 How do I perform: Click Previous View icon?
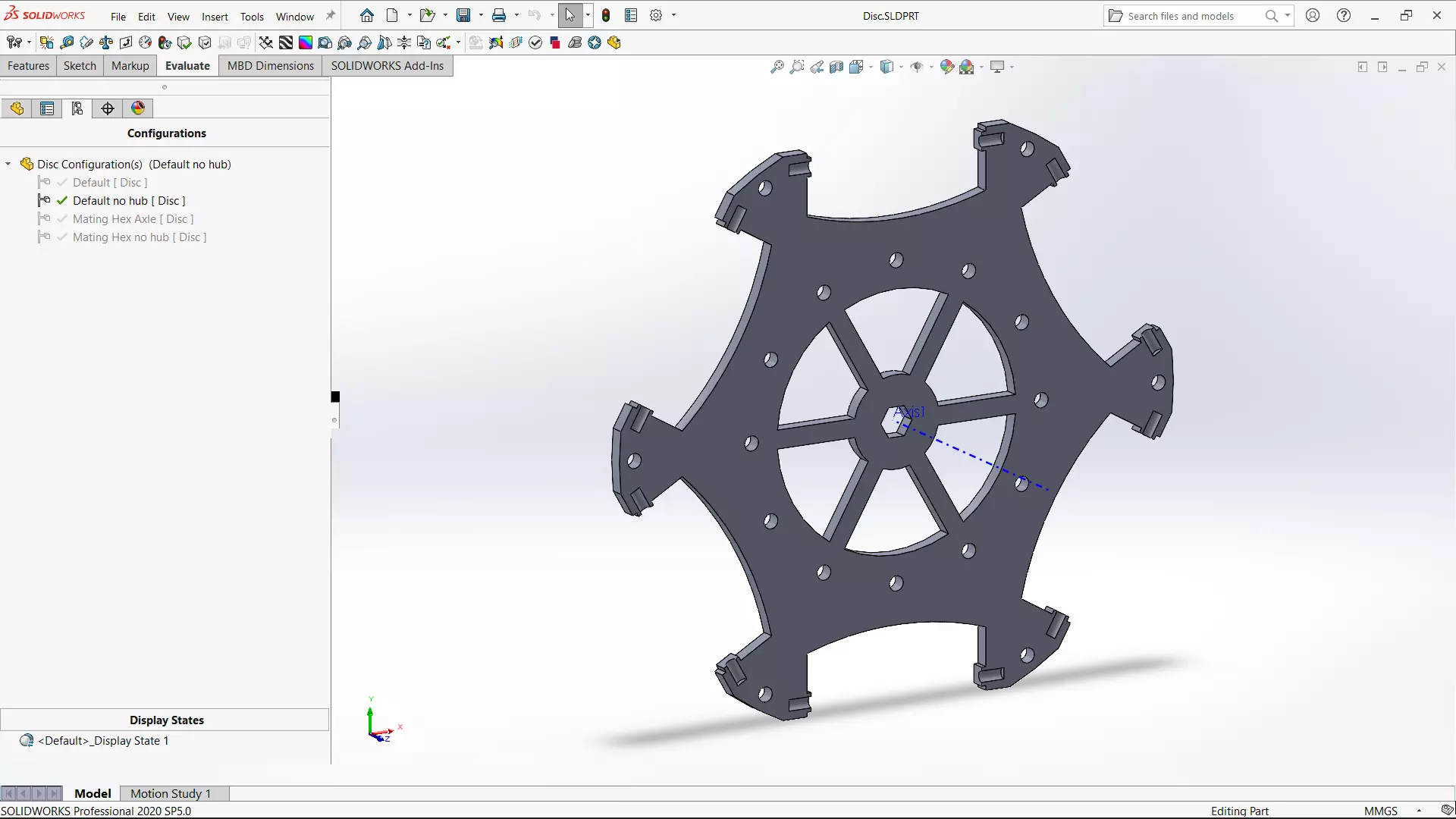coord(817,67)
